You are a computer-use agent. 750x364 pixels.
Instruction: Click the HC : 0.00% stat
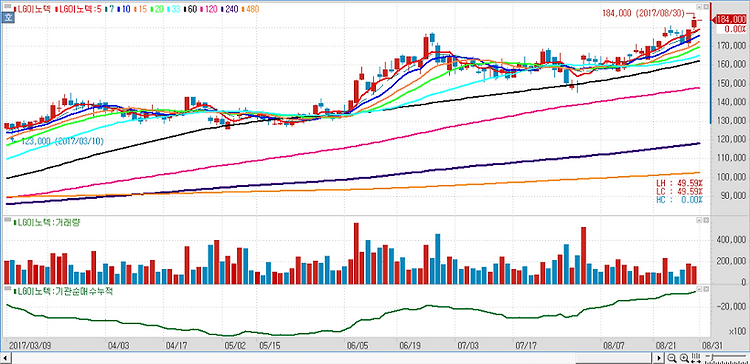coord(680,199)
